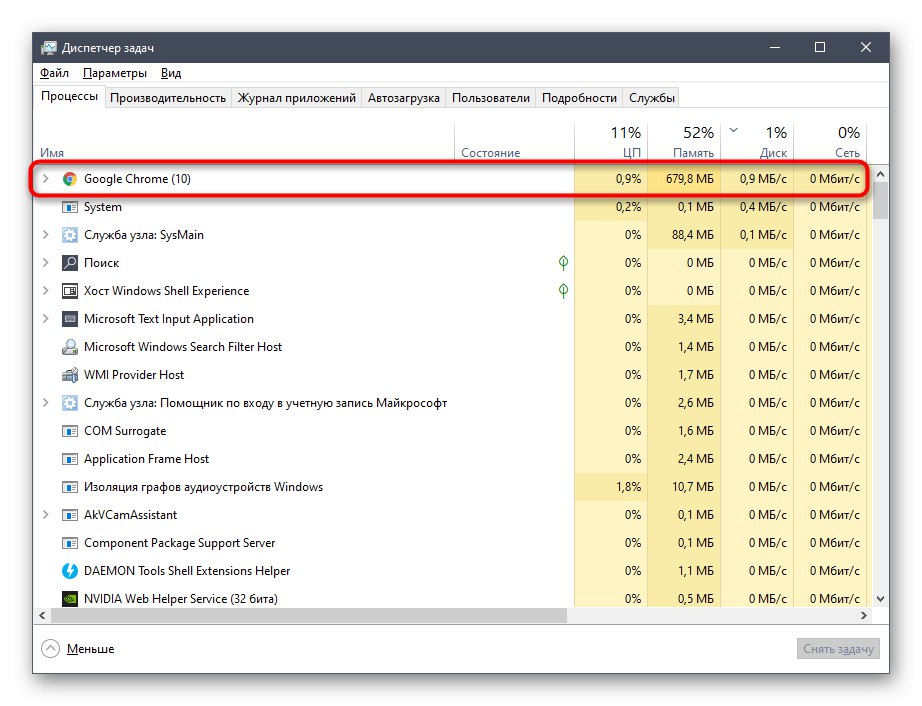Expand the Microsoft Text Input Application row

[45, 319]
